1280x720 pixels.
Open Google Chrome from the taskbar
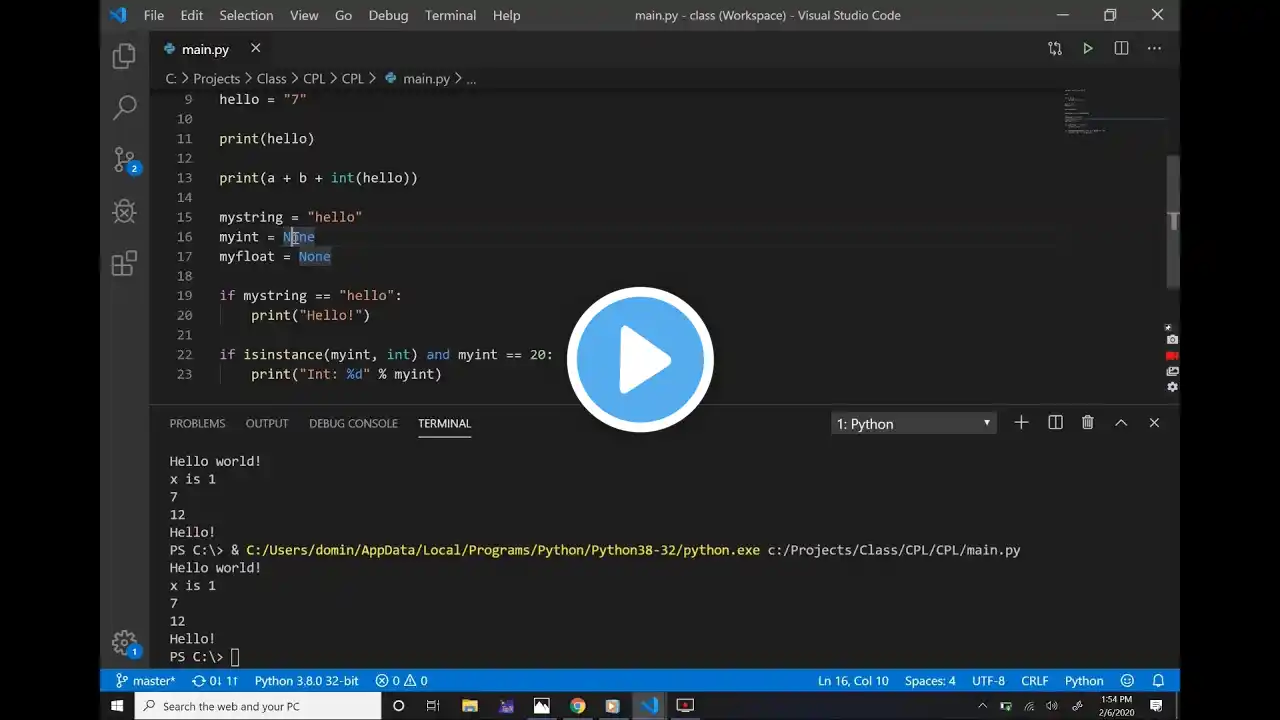point(577,706)
